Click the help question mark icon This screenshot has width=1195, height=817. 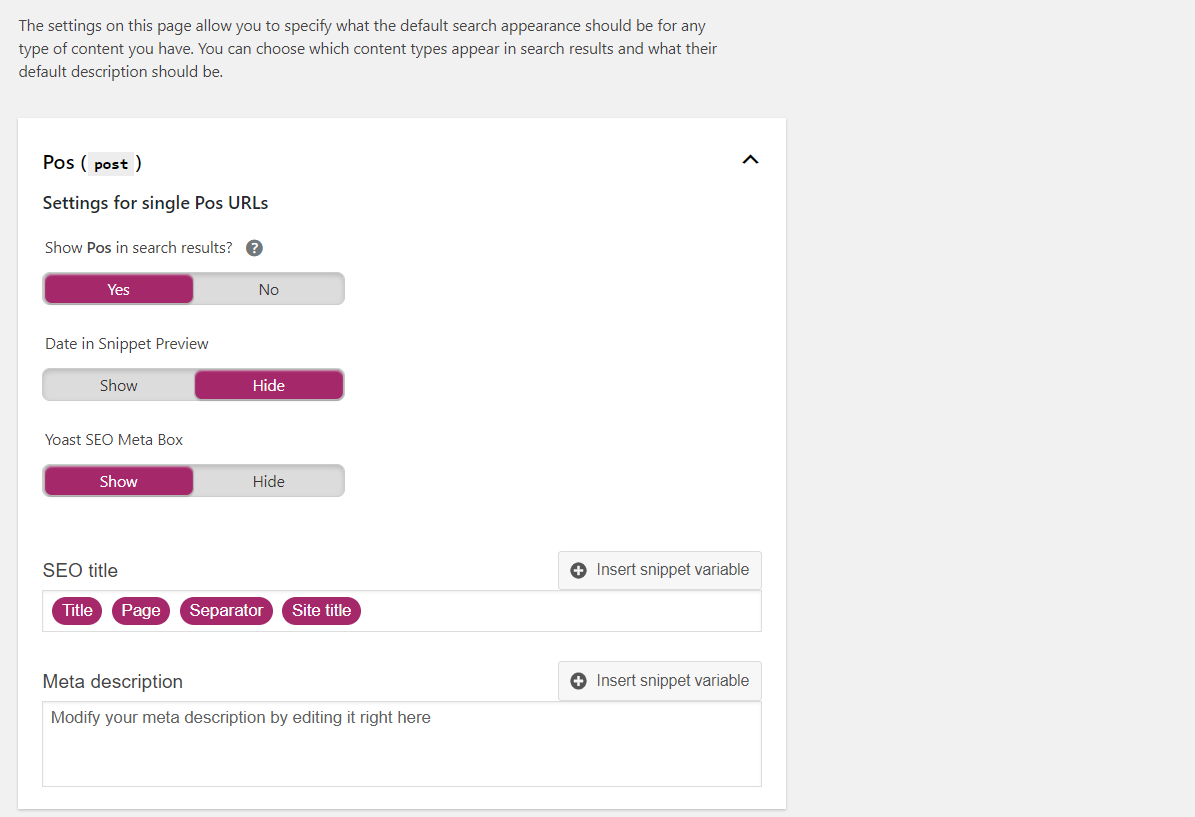tap(255, 248)
